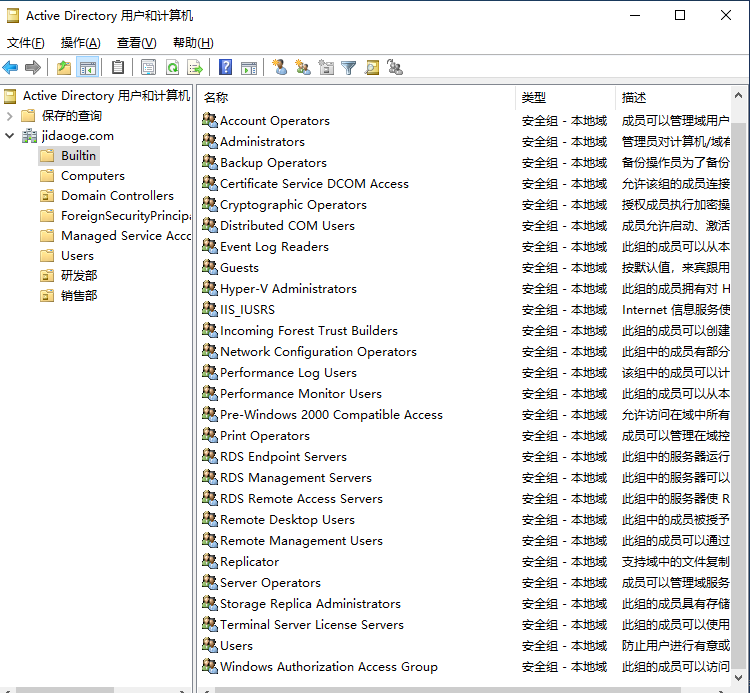
Task: Open the Domain Controllers OU
Action: tap(117, 196)
